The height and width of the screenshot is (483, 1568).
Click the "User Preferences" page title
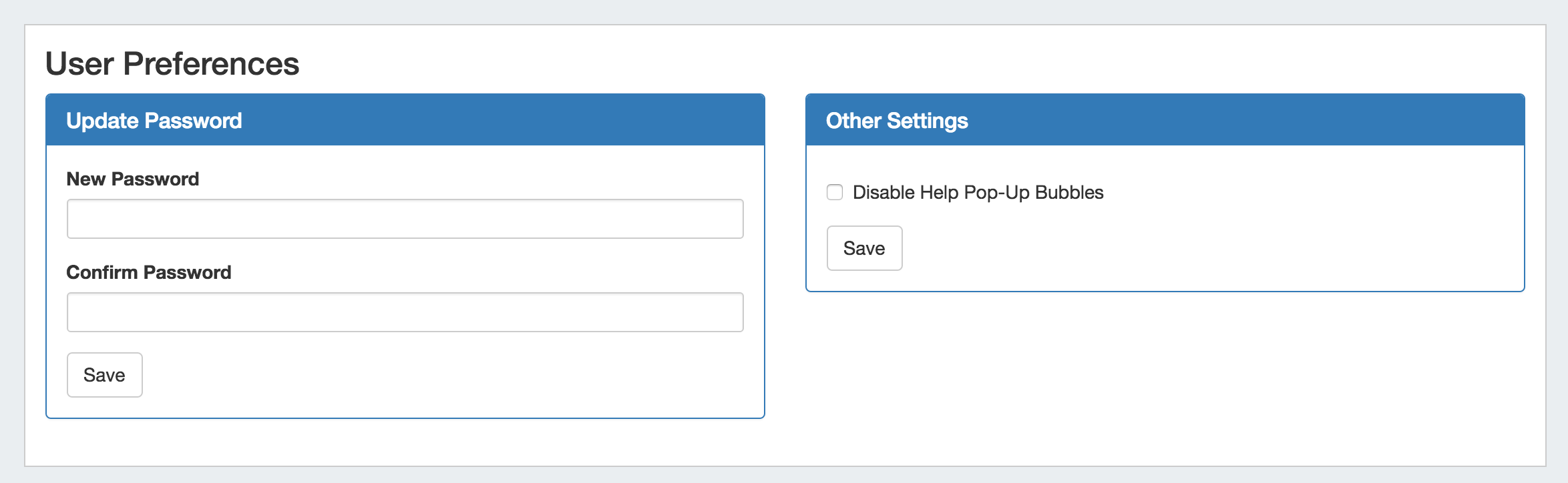pyautogui.click(x=172, y=64)
